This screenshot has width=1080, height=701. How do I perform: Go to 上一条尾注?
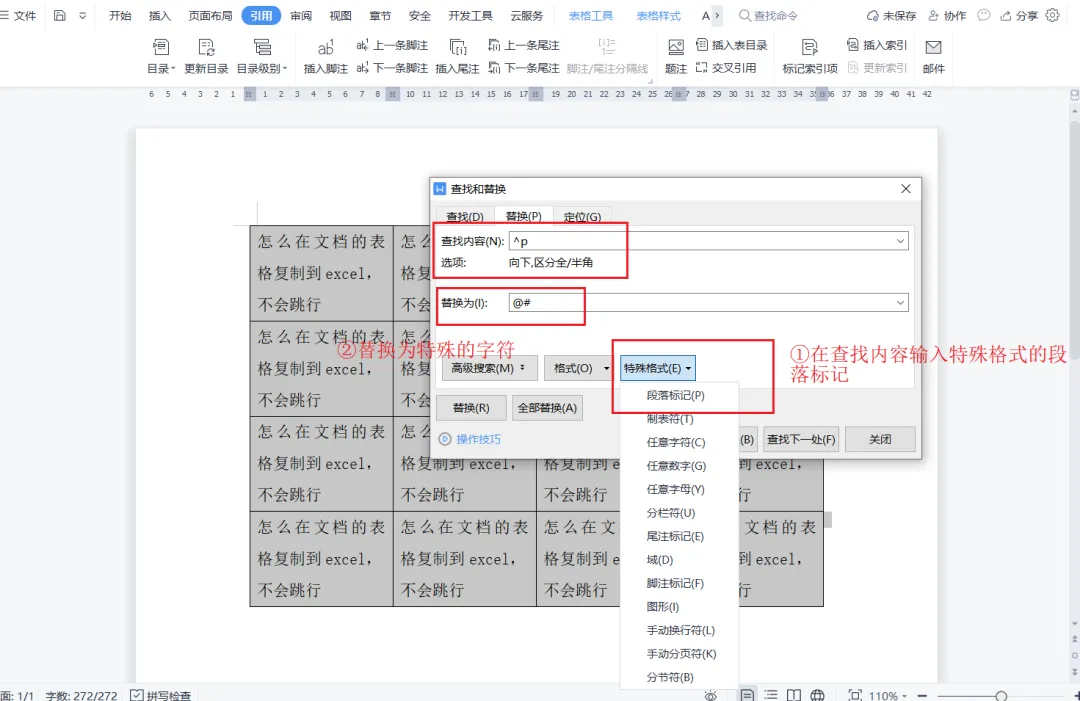point(523,45)
